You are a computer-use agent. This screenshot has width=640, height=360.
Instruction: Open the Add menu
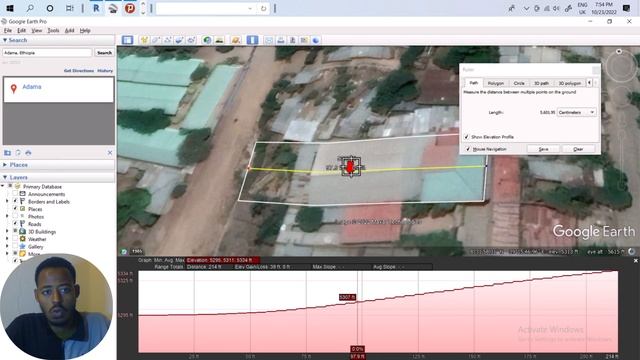[69, 31]
